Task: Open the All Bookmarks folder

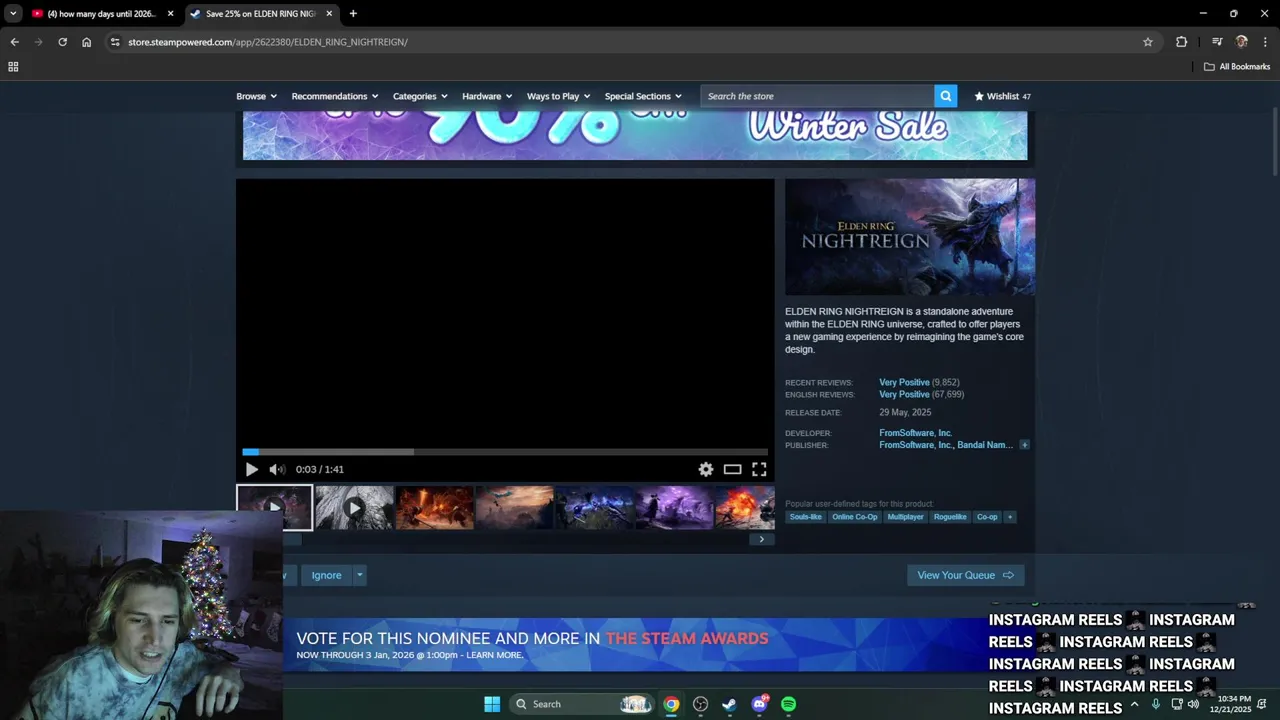Action: click(1236, 67)
